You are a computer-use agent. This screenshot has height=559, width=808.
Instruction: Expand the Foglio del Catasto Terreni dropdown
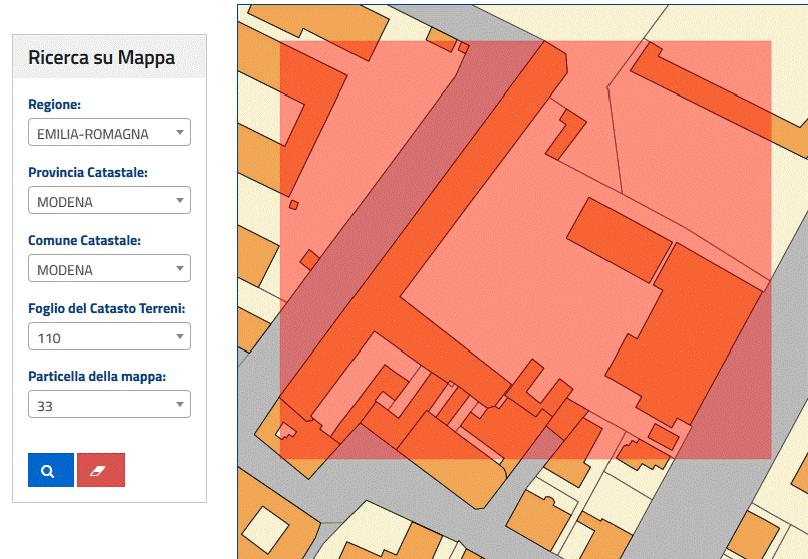(x=109, y=336)
